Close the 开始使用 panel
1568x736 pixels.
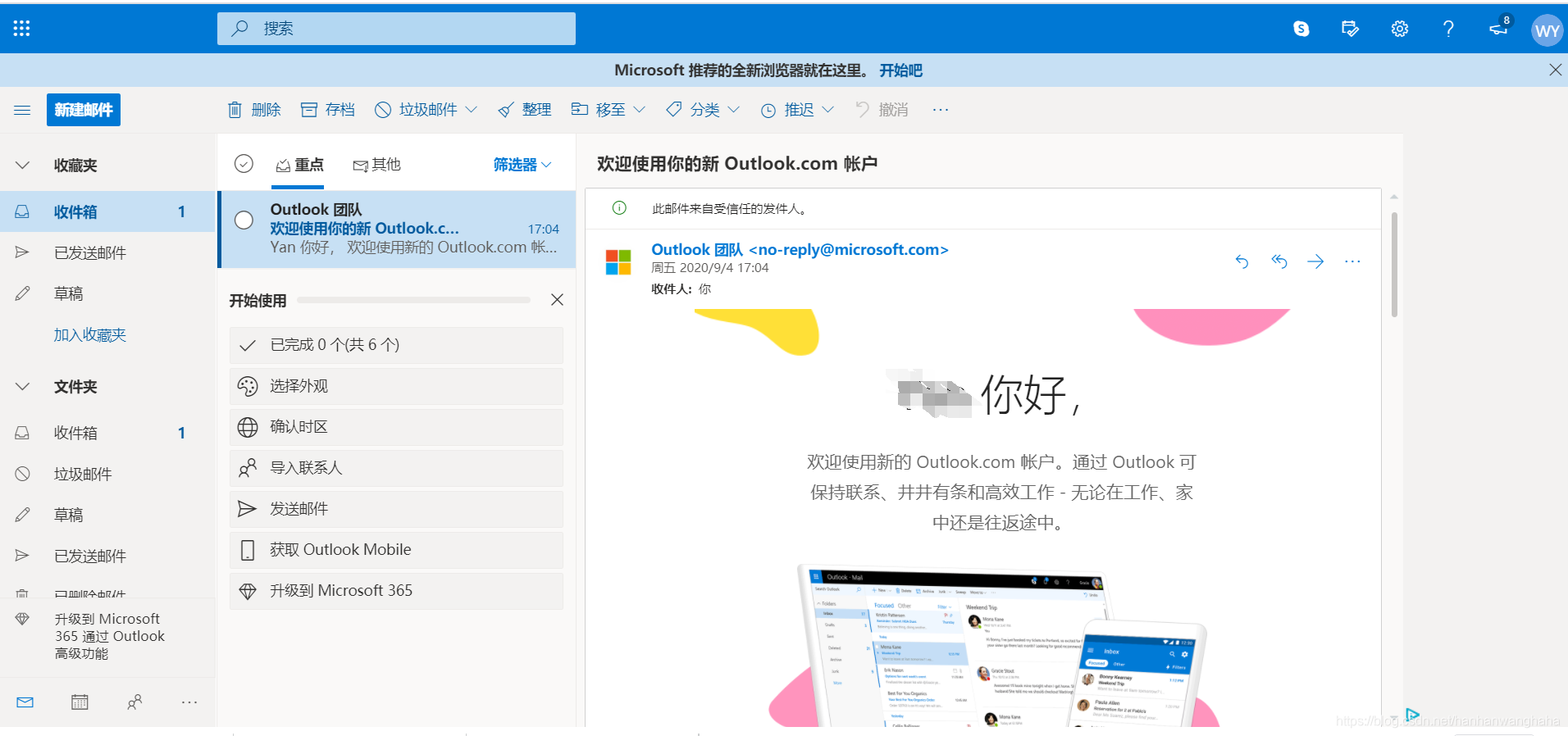click(x=557, y=300)
